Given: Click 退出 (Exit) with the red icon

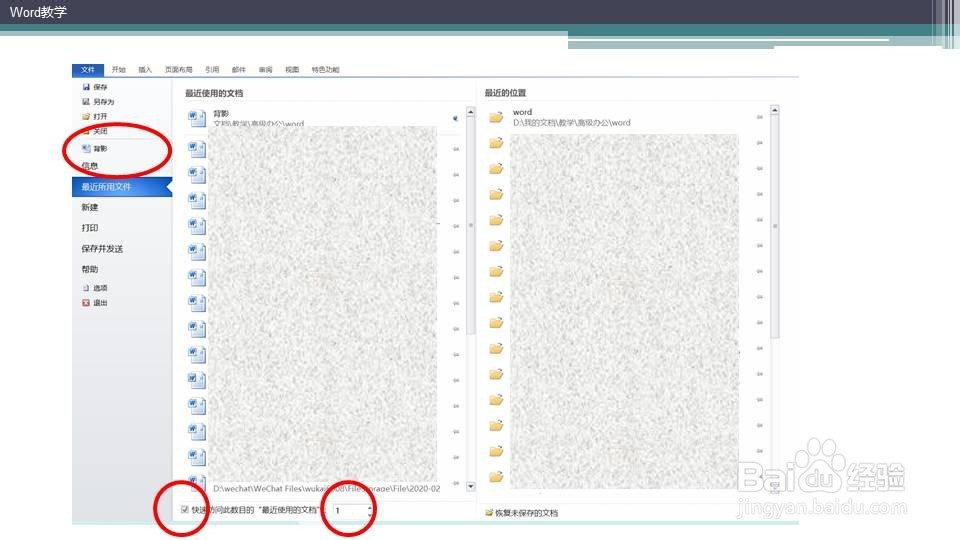Looking at the screenshot, I should 95,303.
